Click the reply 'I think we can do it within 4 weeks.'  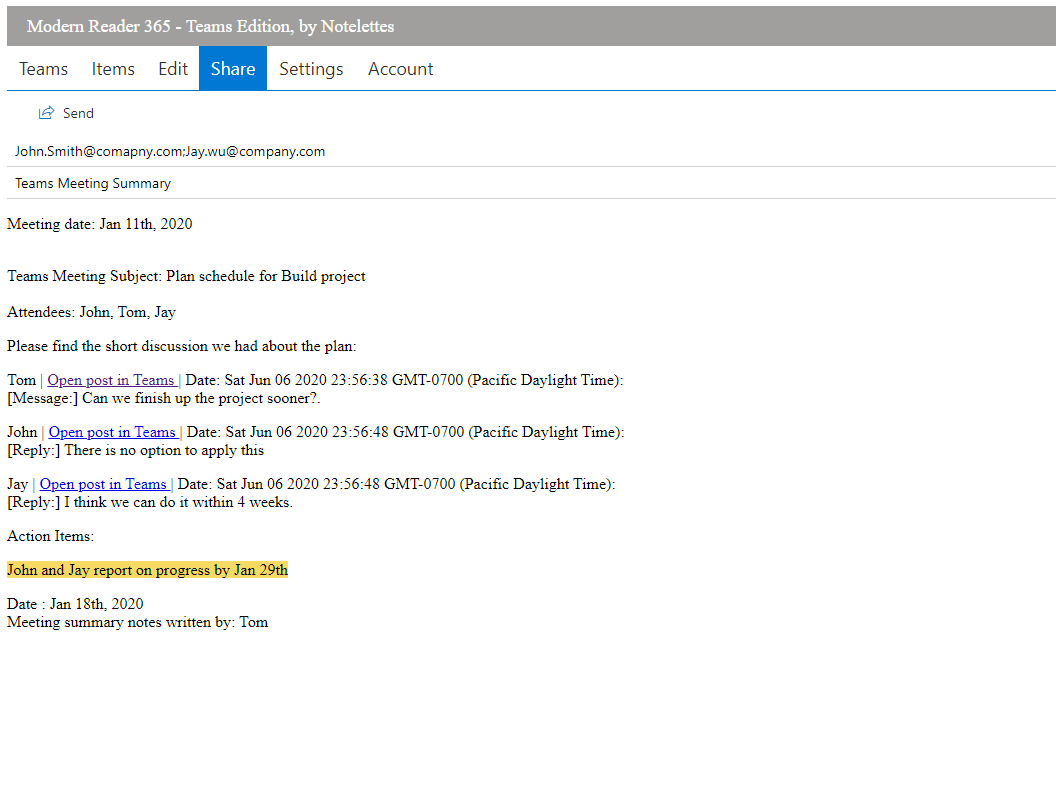(x=178, y=502)
